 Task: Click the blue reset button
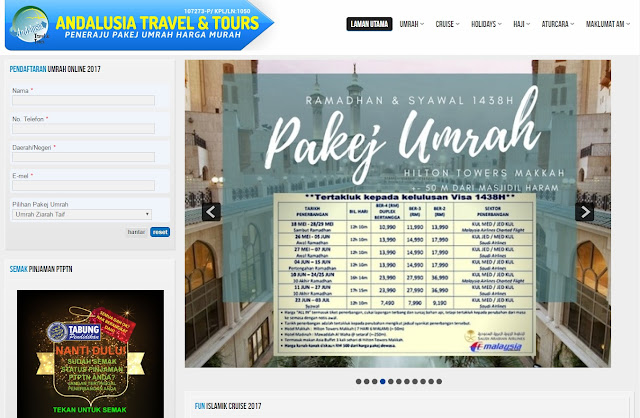[x=160, y=232]
